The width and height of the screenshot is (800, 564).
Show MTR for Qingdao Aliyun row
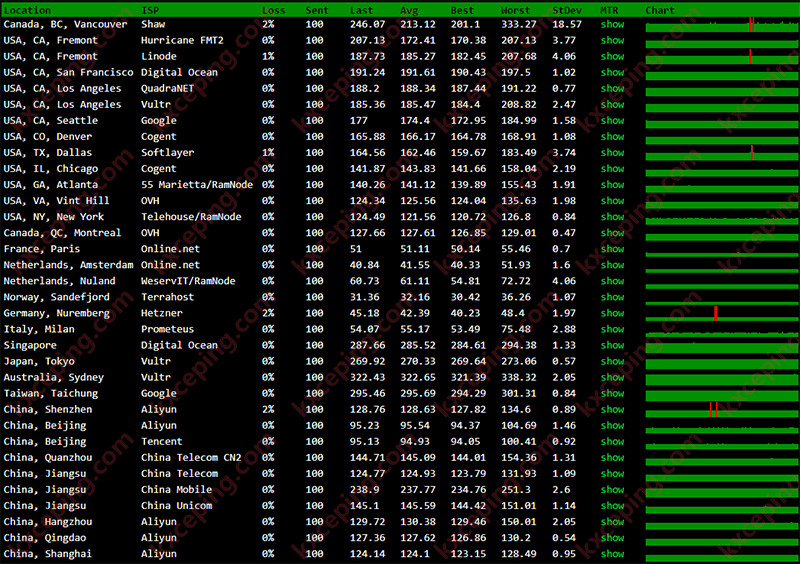click(612, 538)
